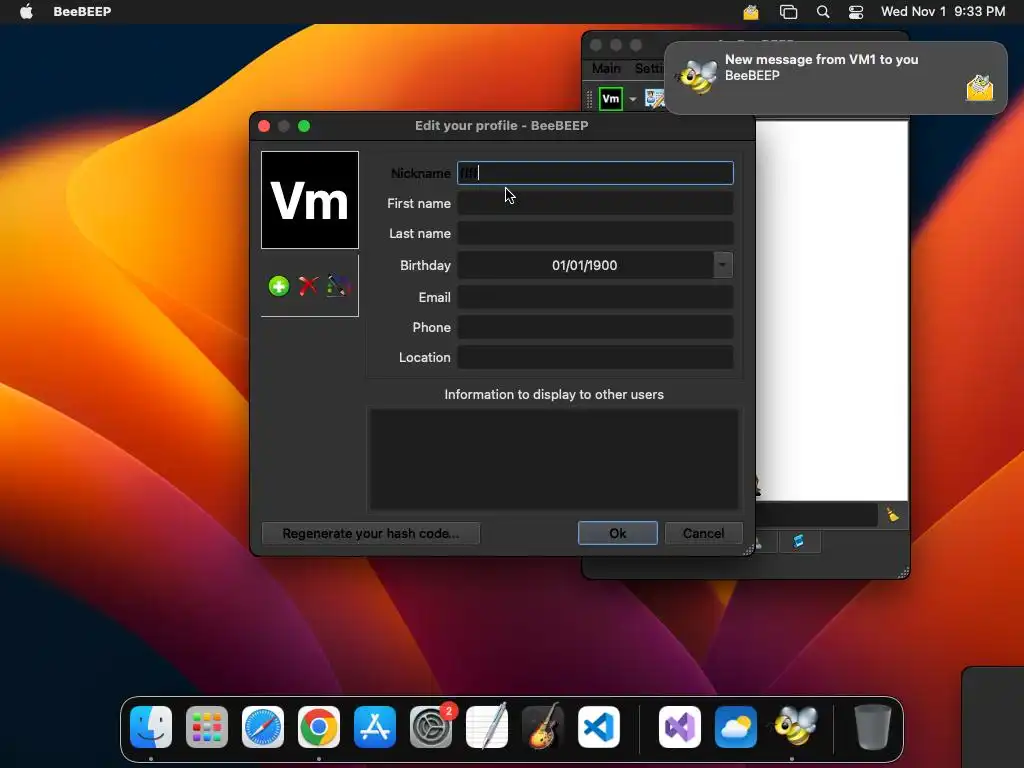The width and height of the screenshot is (1024, 768).
Task: Open the Apple menu
Action: [26, 11]
